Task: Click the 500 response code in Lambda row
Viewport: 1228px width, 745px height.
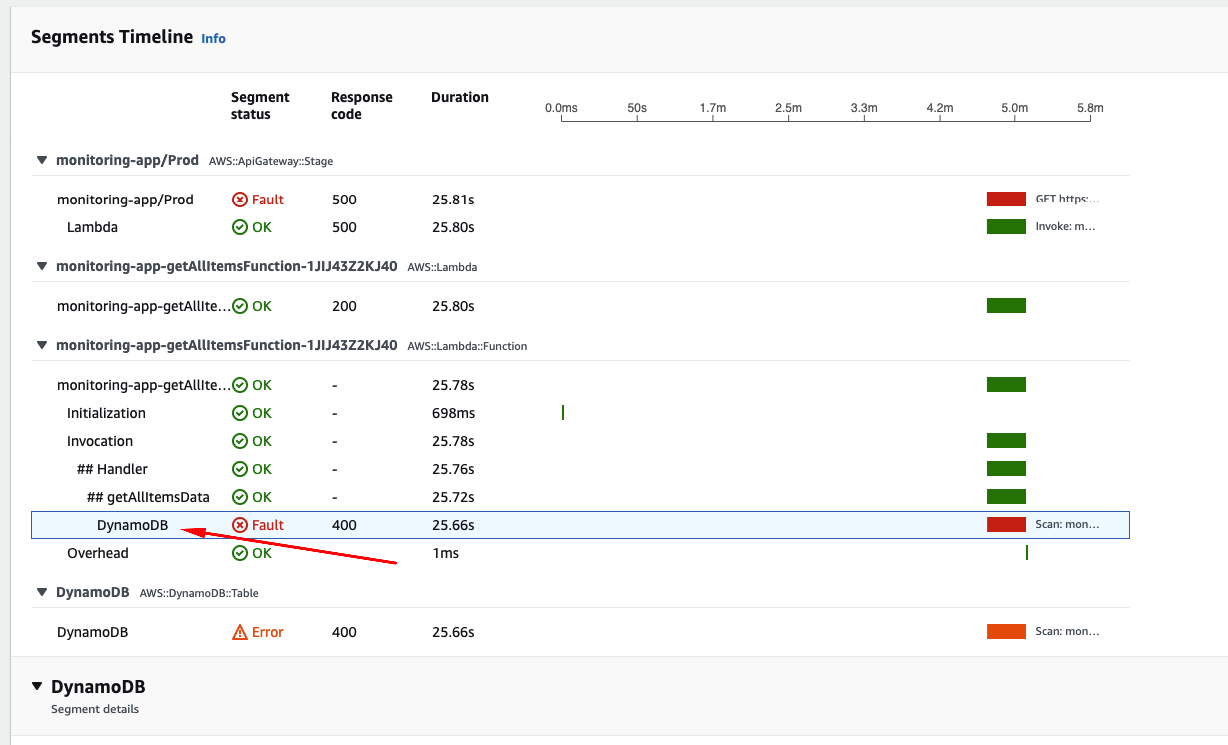Action: [x=344, y=227]
